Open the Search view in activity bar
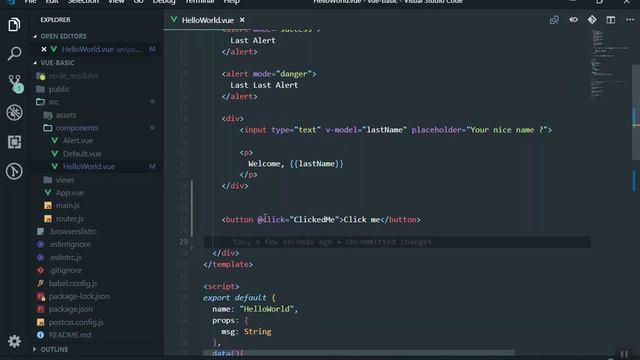640x360 pixels. pyautogui.click(x=14, y=53)
